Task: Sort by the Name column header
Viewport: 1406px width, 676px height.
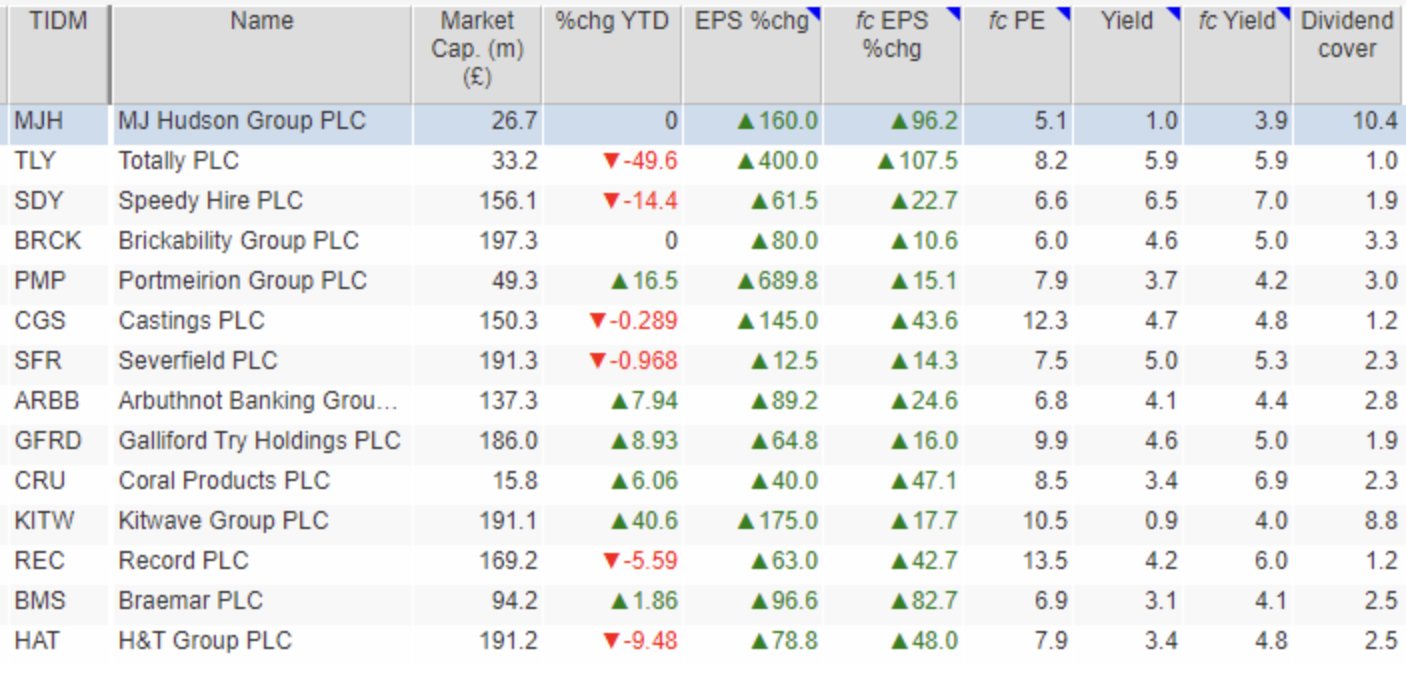Action: (261, 22)
